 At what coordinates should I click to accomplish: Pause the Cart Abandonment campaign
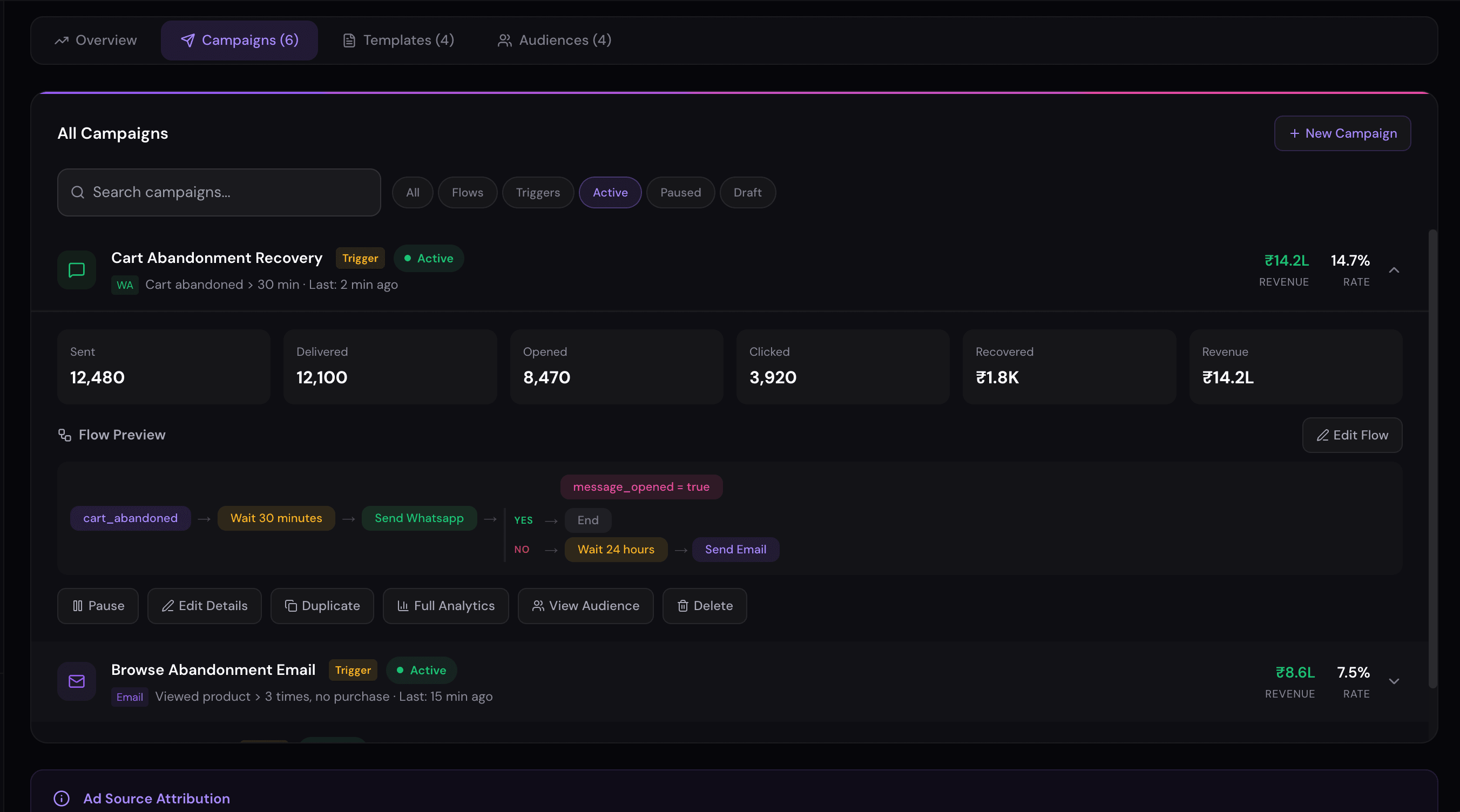pos(98,606)
